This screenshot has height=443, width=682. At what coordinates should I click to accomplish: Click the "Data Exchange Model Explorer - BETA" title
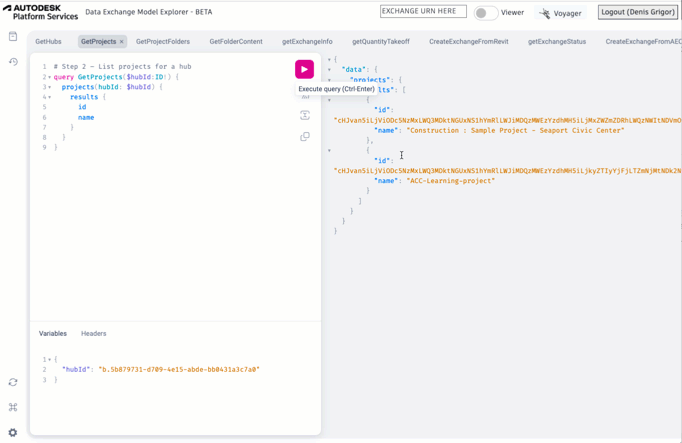(149, 12)
